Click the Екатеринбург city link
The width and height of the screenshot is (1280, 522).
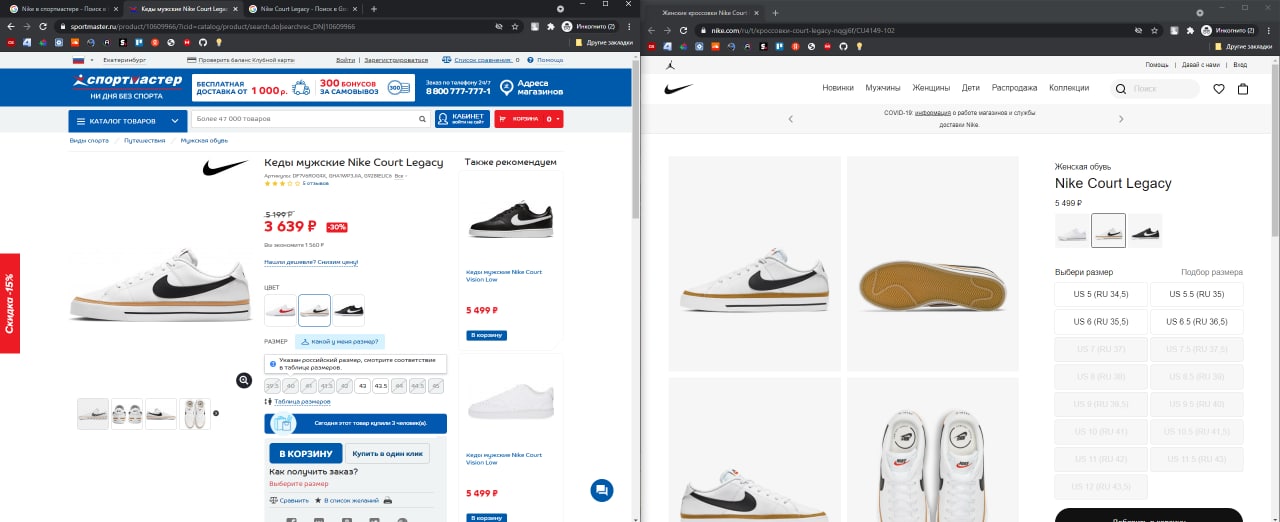coord(124,60)
